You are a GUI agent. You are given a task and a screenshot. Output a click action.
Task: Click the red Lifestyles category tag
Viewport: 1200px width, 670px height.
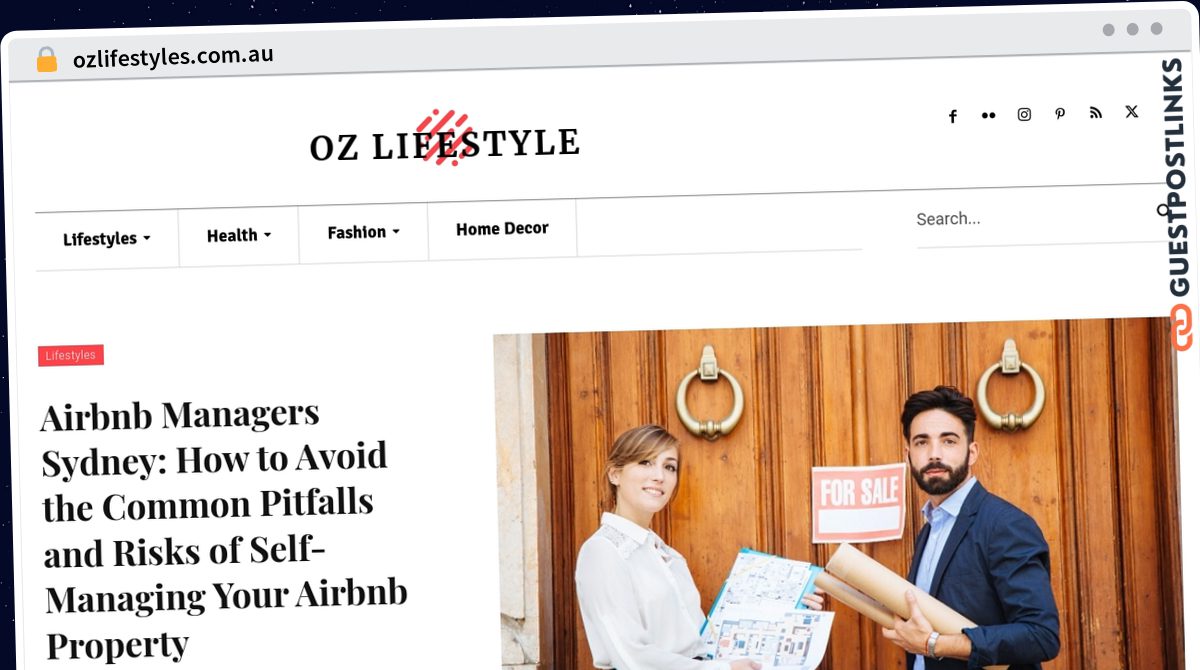(71, 355)
